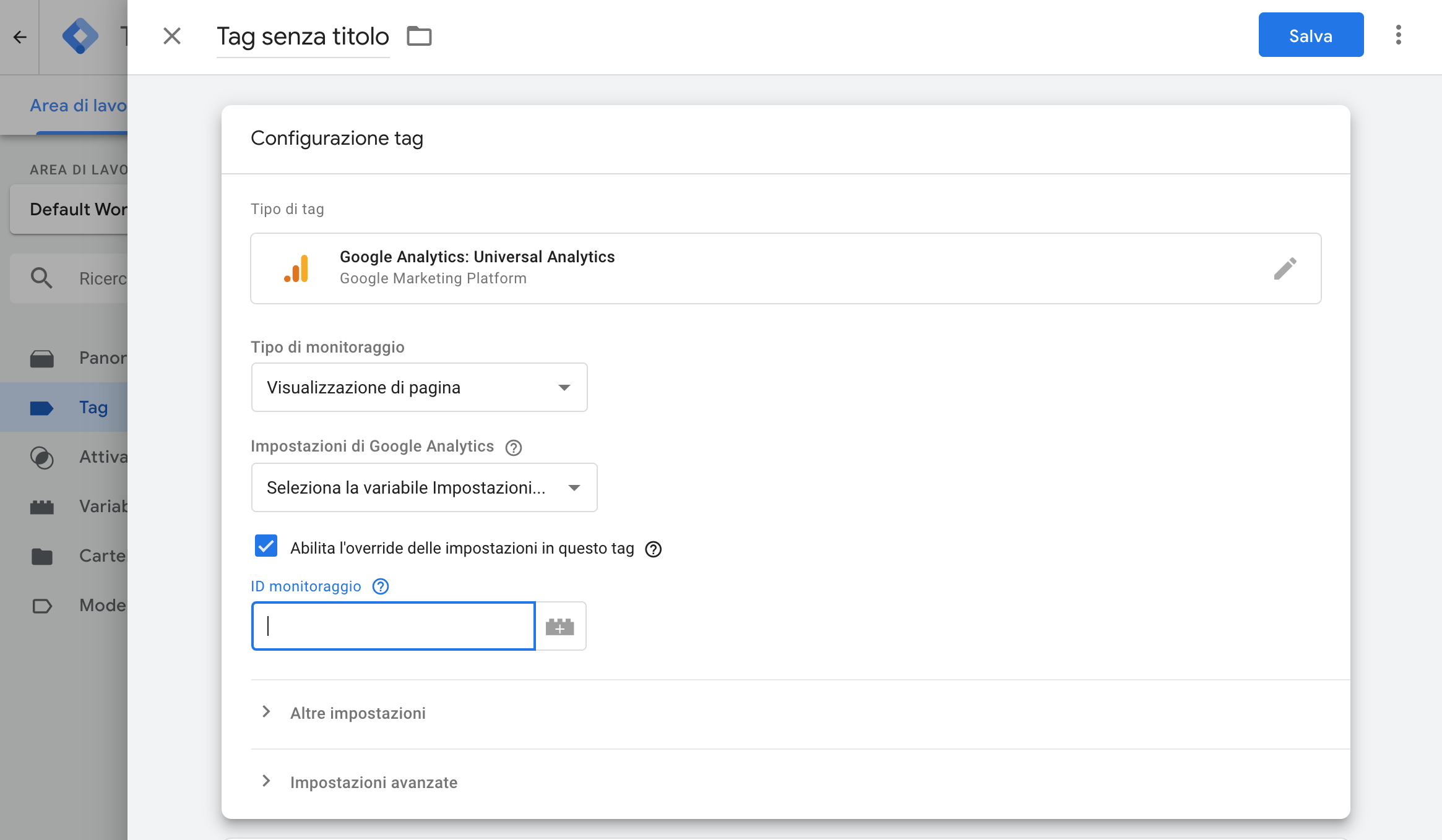Select the Attivatori trigger icon
This screenshot has width=1442, height=840.
[42, 457]
